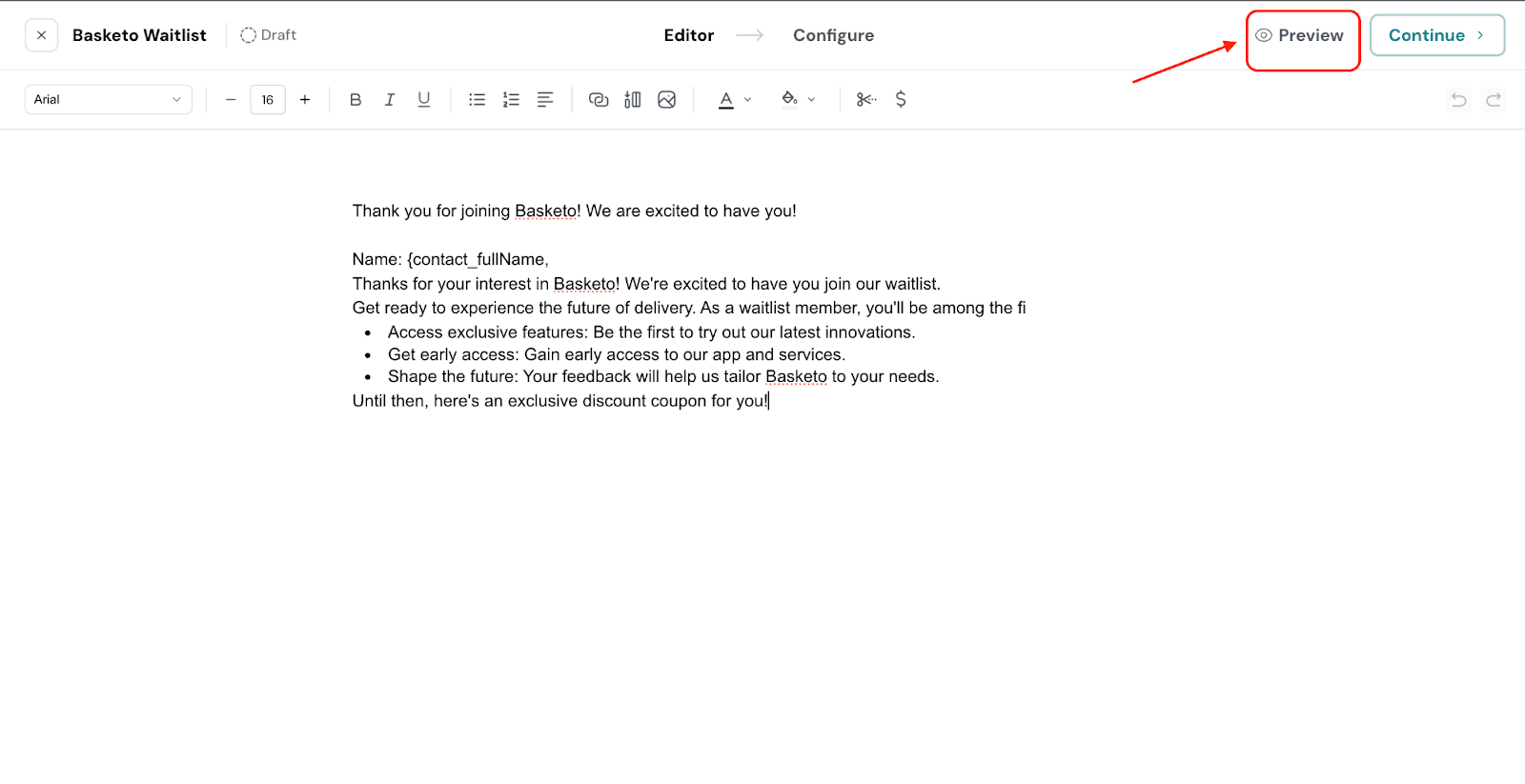Click the Continue button
The height and width of the screenshot is (784, 1525).
[1436, 35]
